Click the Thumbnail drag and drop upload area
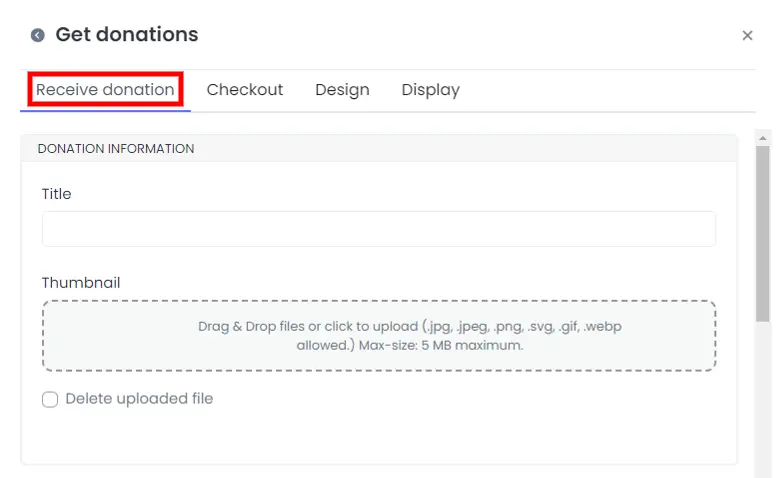This screenshot has height=478, width=780. 379,336
